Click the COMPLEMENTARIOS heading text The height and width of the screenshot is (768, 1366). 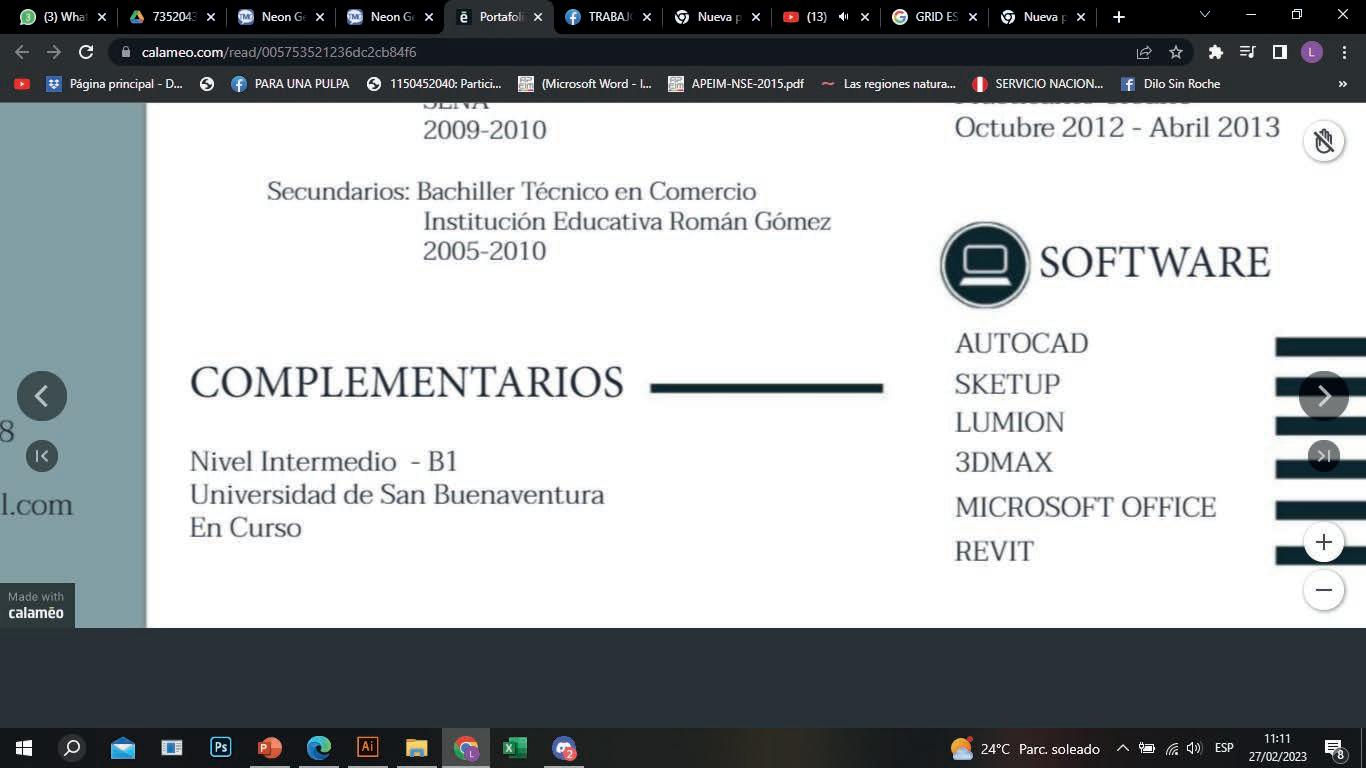[407, 383]
